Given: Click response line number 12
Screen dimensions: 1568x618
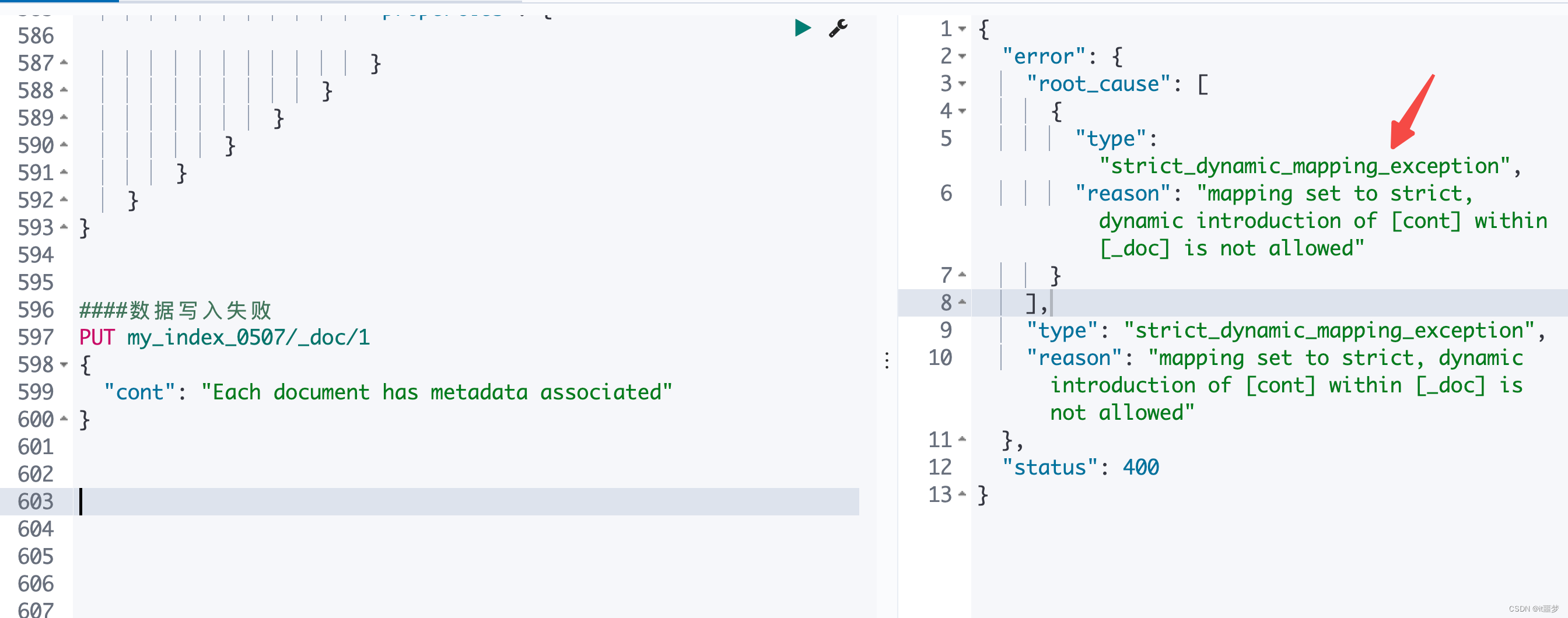Looking at the screenshot, I should coord(940,467).
